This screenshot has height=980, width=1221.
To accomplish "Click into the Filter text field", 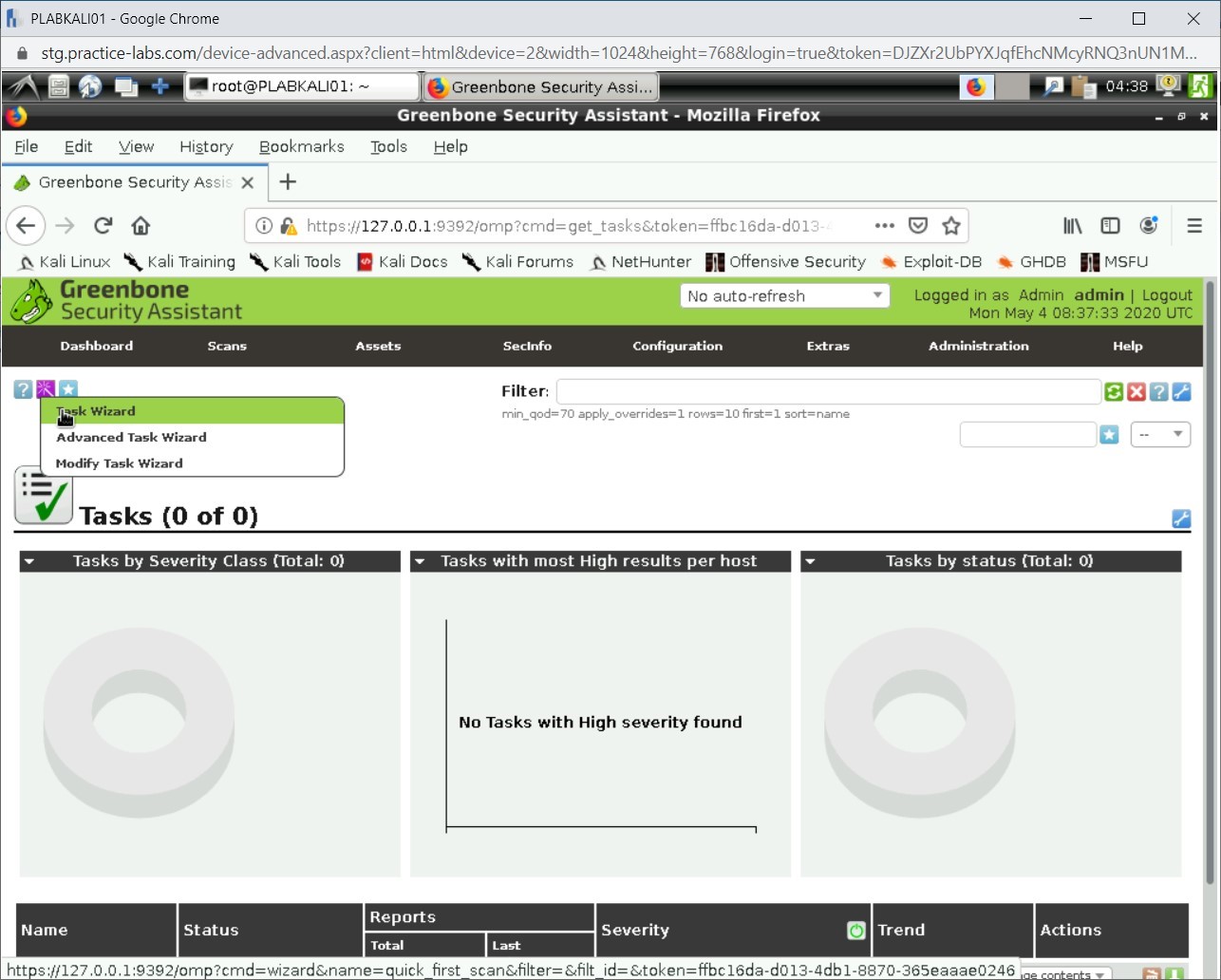I will (x=828, y=391).
